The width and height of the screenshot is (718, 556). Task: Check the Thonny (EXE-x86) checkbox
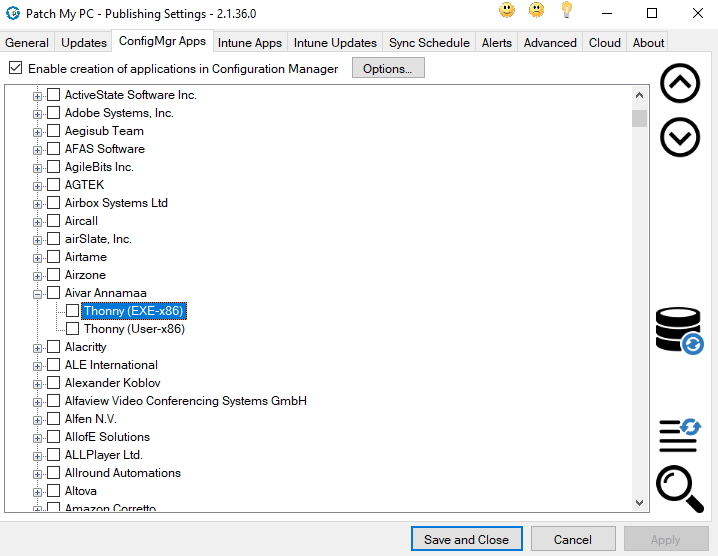click(72, 311)
